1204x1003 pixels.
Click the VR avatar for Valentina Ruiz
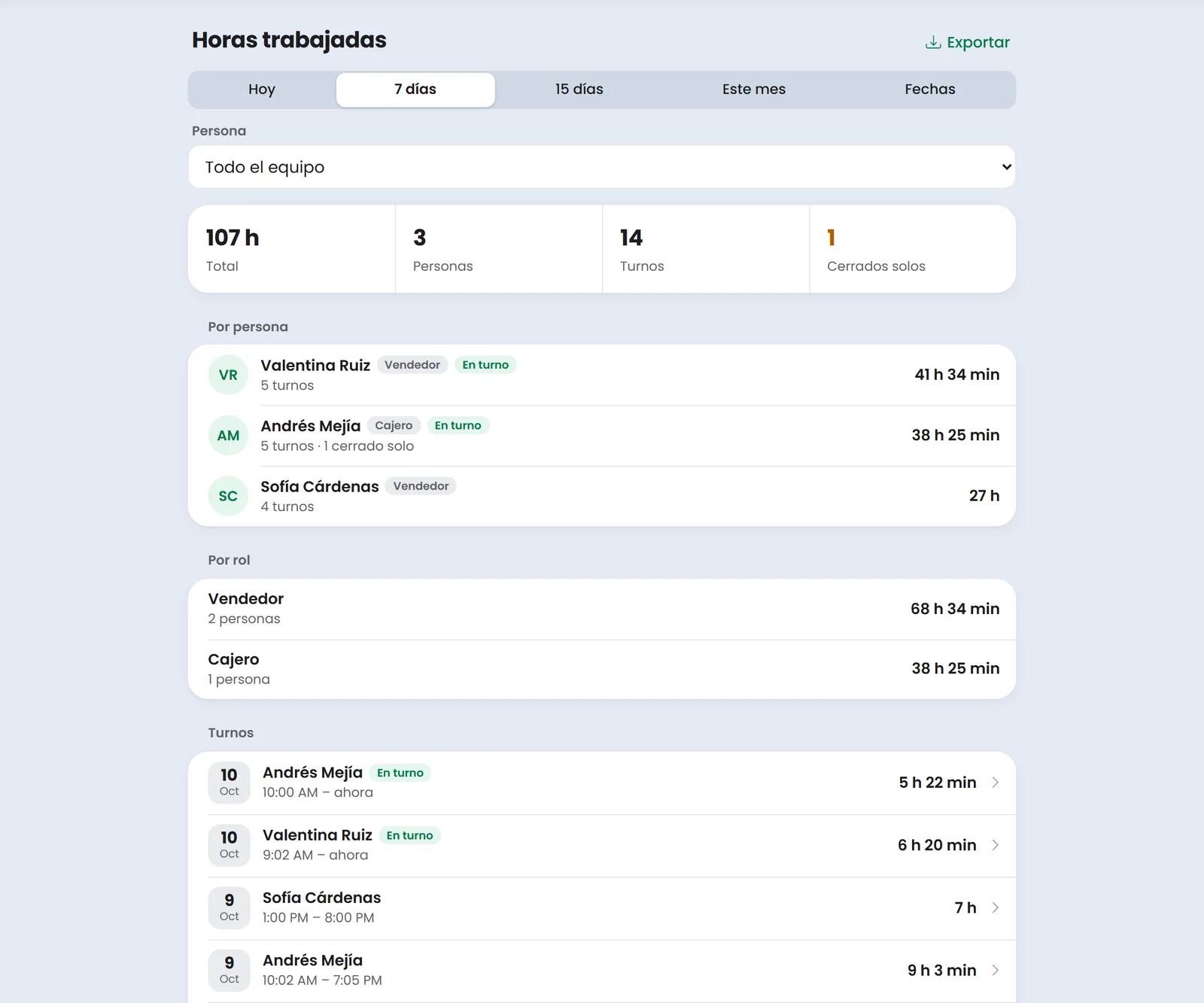coord(228,375)
